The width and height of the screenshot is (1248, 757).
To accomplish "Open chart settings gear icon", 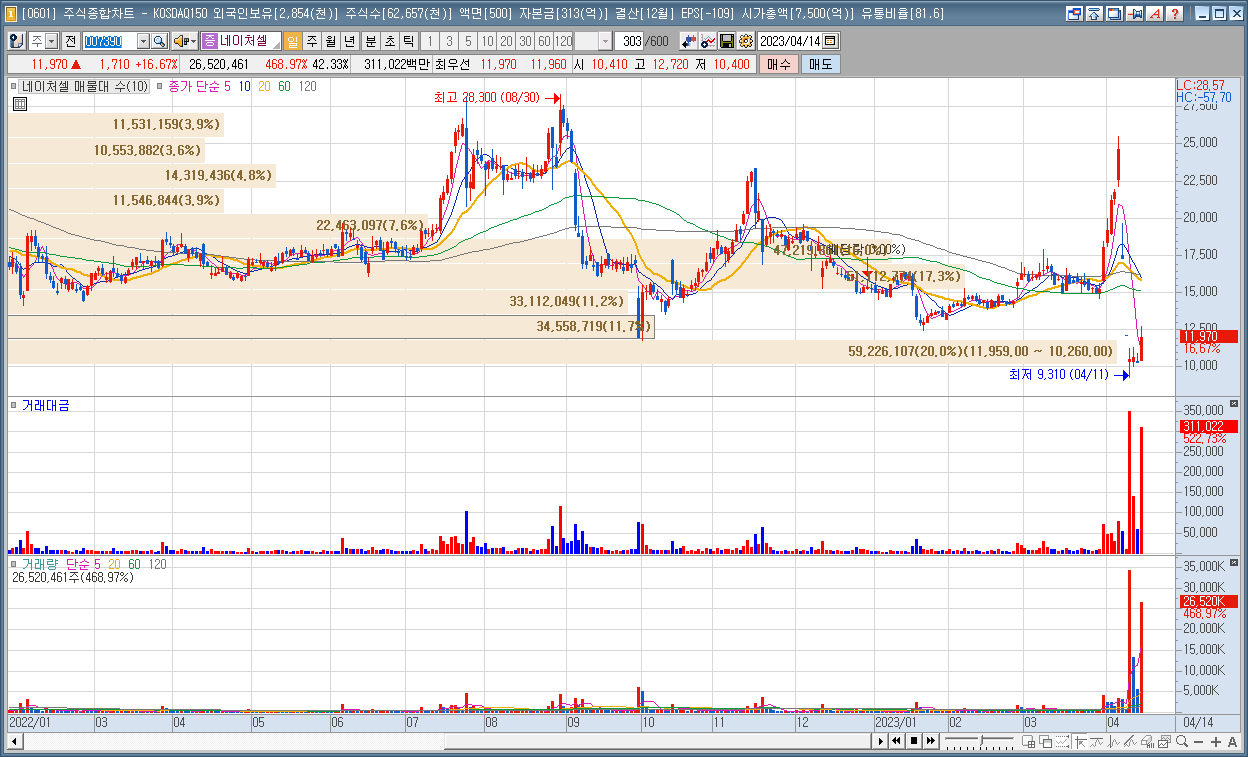I will [746, 41].
